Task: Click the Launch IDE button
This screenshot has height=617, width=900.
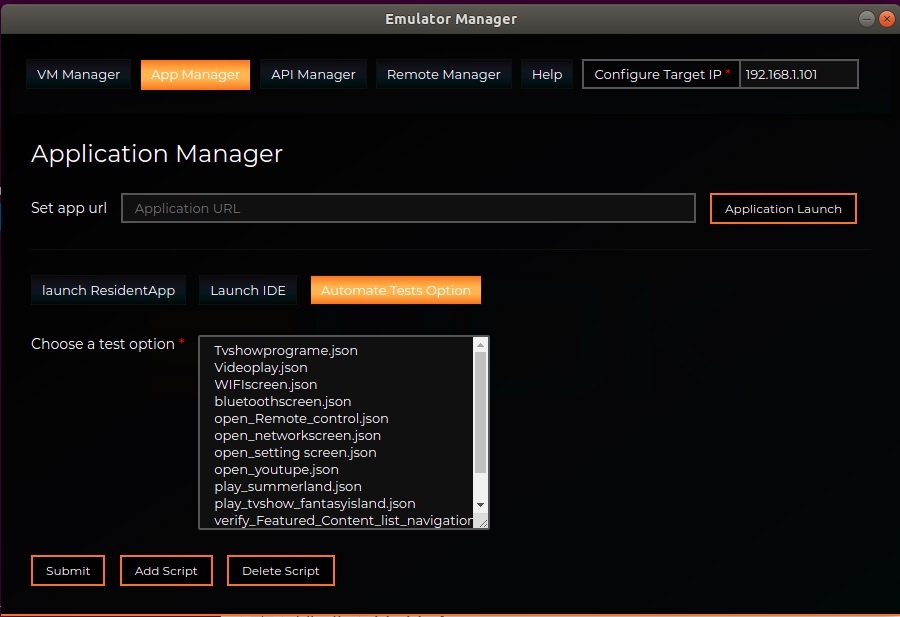Action: pos(248,290)
